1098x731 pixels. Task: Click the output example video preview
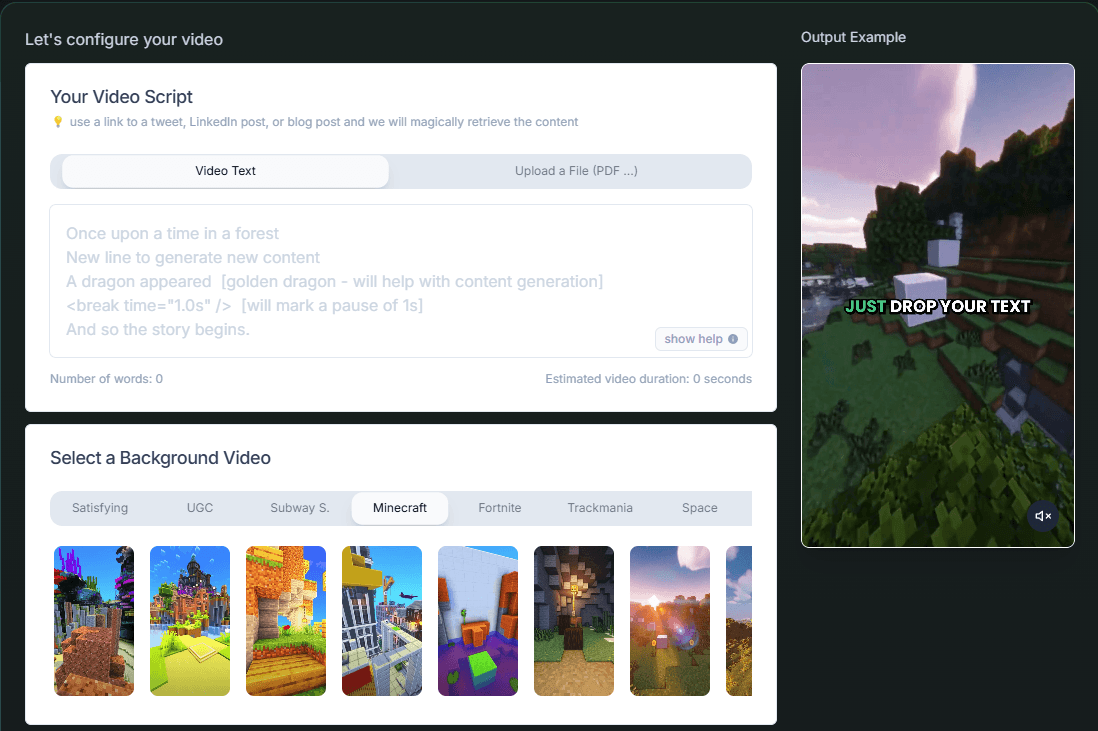click(938, 305)
